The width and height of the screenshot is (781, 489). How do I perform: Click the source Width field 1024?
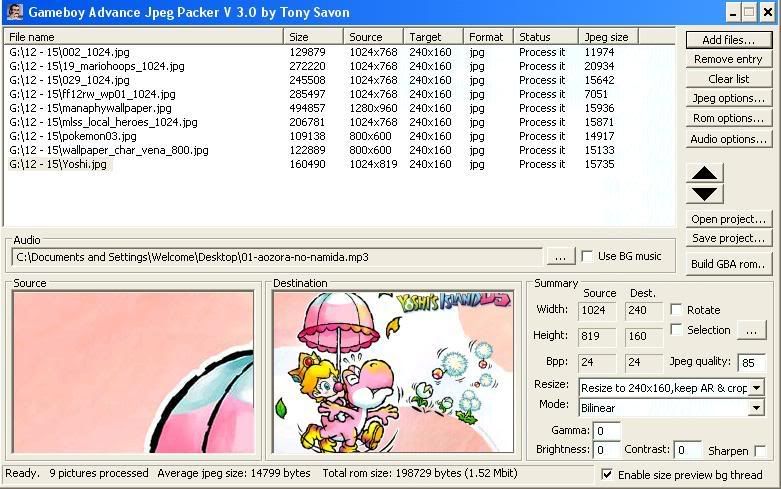coord(597,310)
